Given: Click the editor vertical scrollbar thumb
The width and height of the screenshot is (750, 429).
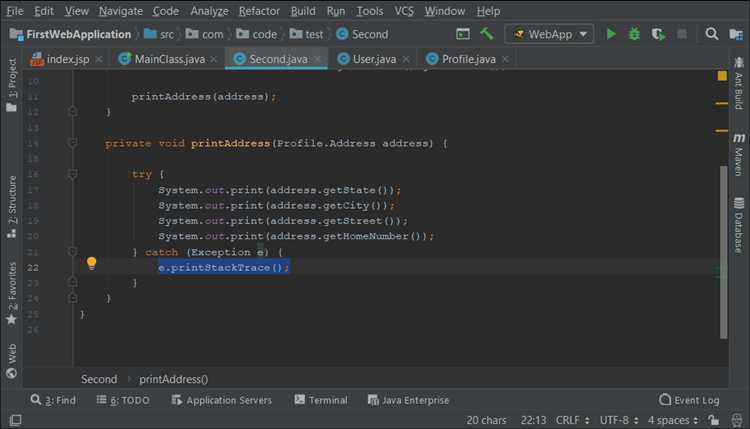Looking at the screenshot, I should coord(724,252).
